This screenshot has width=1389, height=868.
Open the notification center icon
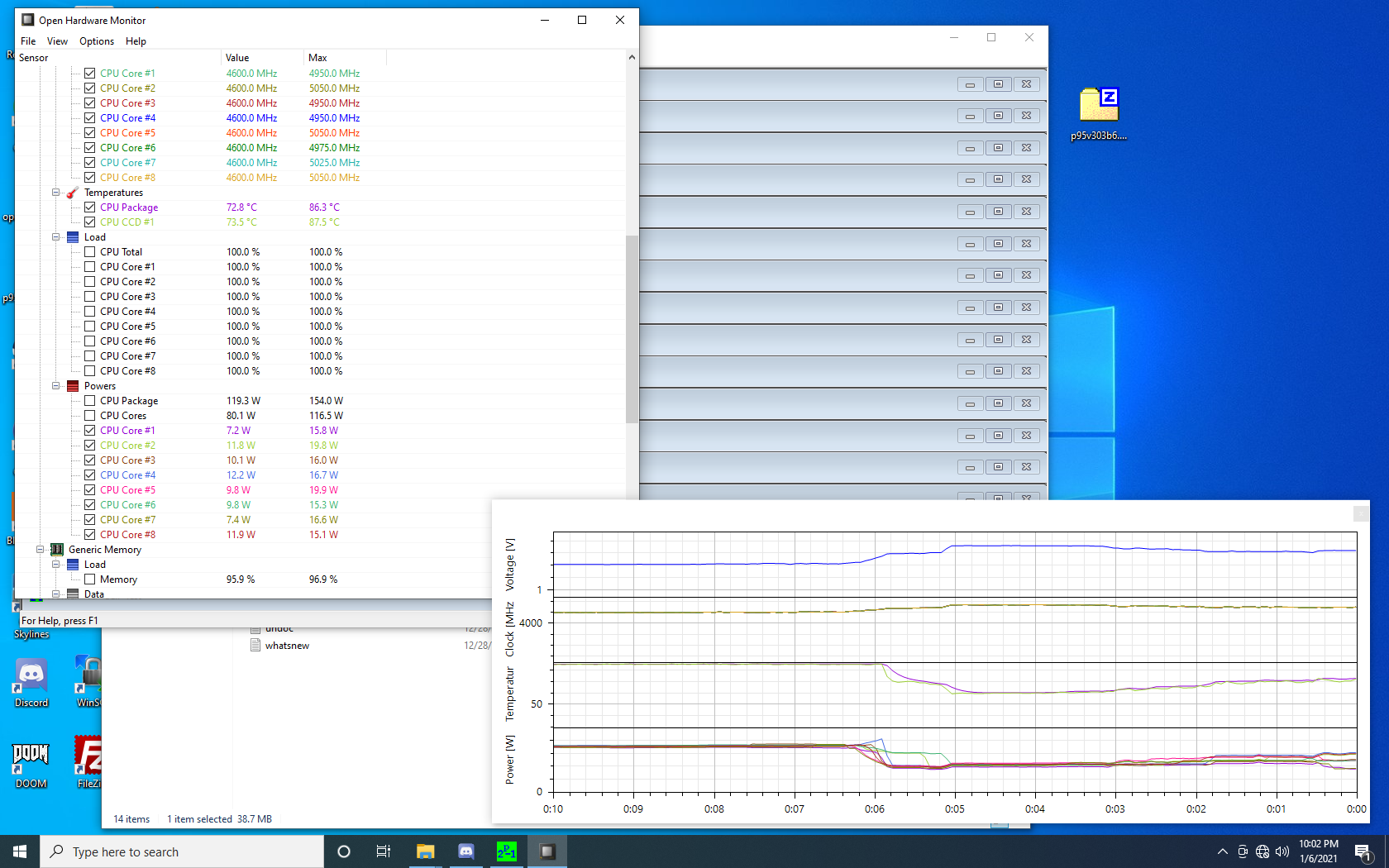coord(1363,851)
